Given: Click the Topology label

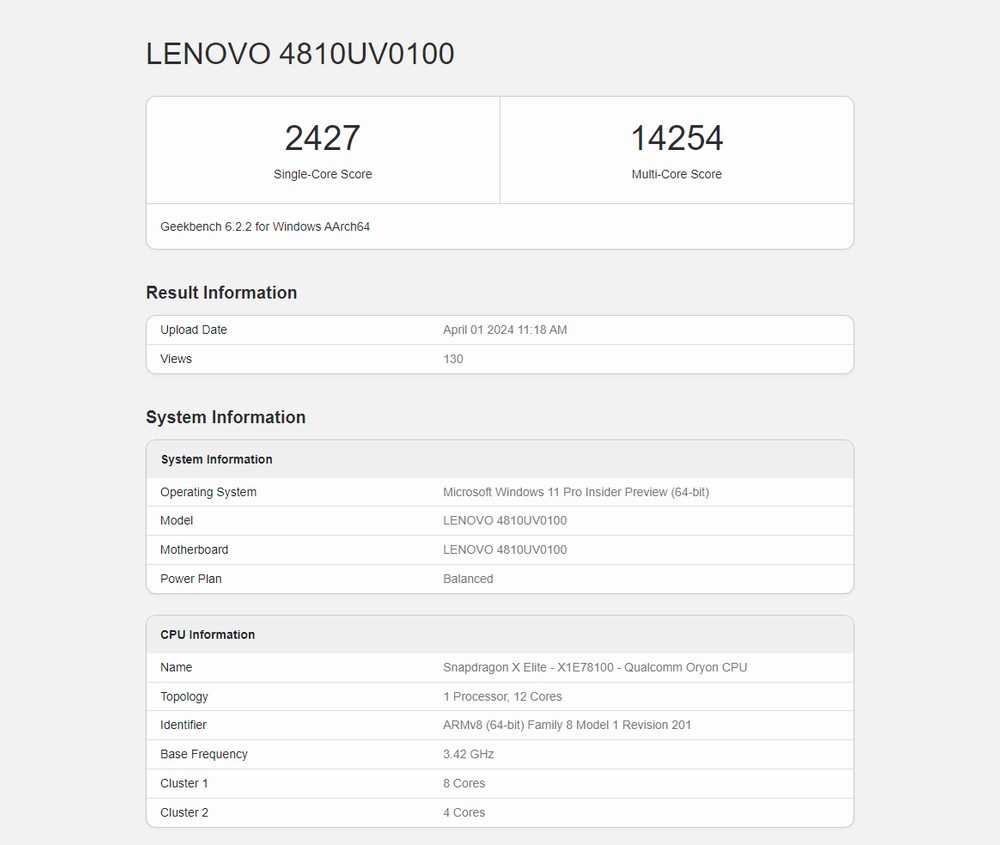Looking at the screenshot, I should click(x=184, y=696).
